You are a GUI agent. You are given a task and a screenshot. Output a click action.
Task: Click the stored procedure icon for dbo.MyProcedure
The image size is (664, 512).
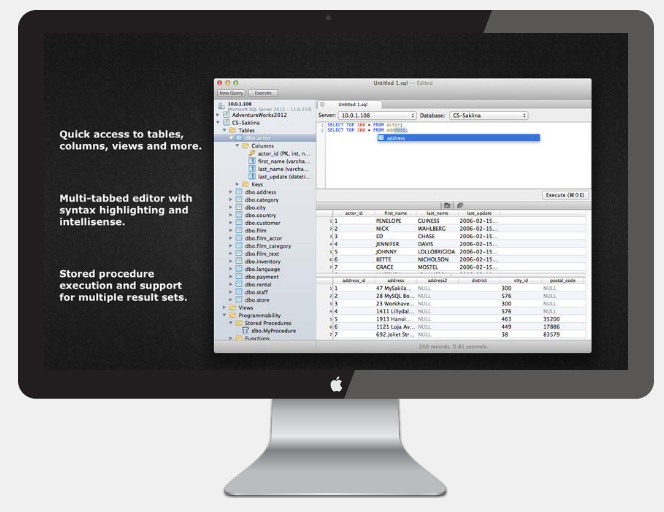pos(245,330)
